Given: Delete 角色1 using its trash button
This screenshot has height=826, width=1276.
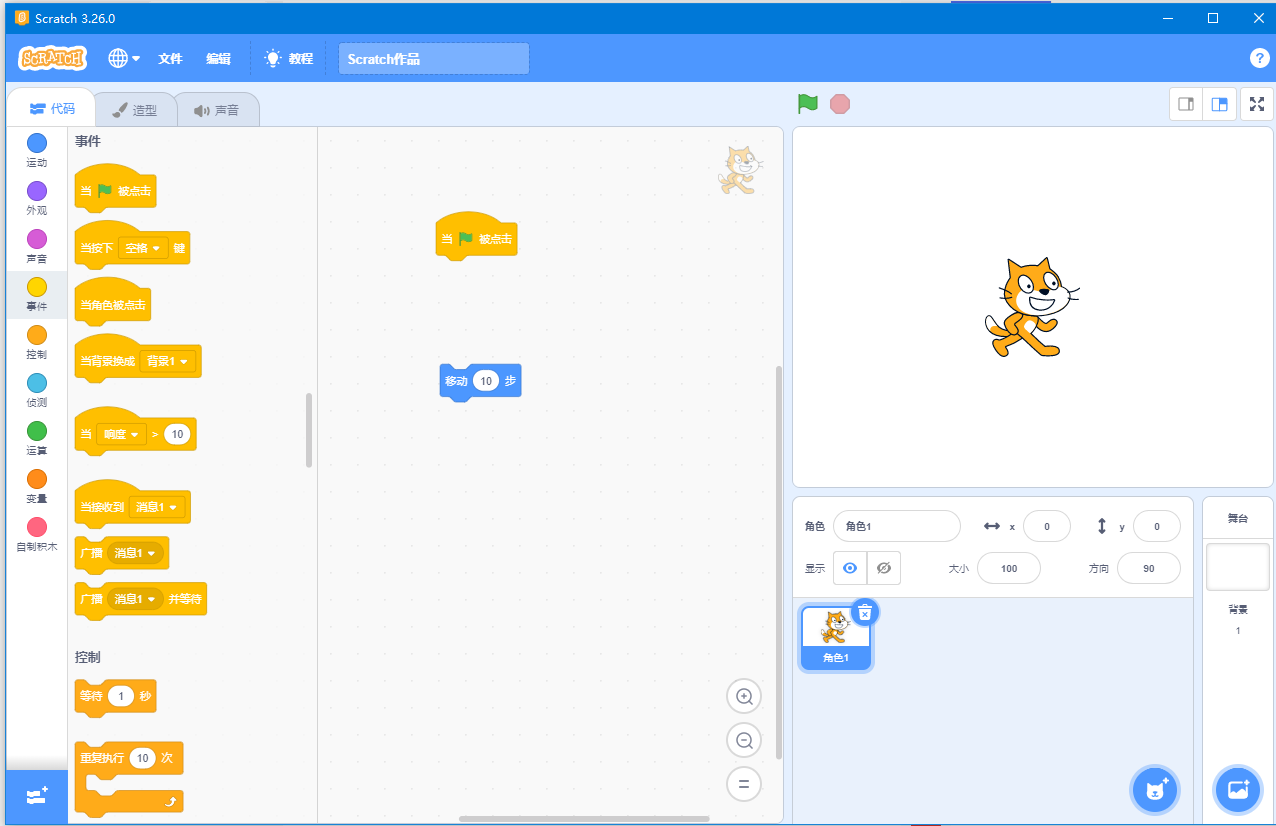Looking at the screenshot, I should pos(864,612).
